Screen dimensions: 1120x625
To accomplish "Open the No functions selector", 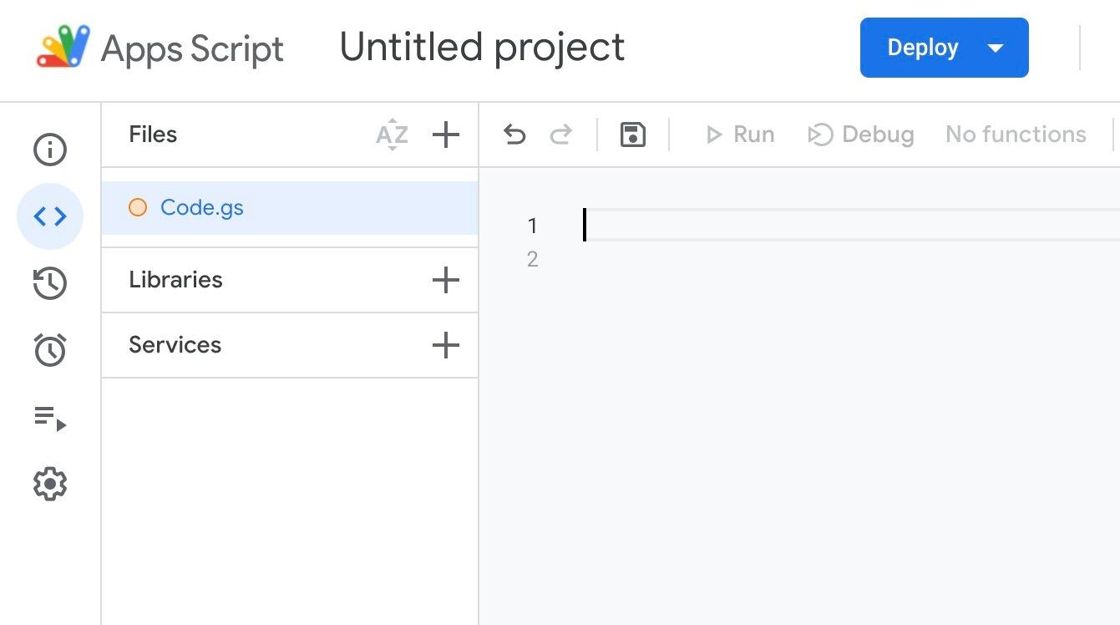I will tap(1015, 135).
